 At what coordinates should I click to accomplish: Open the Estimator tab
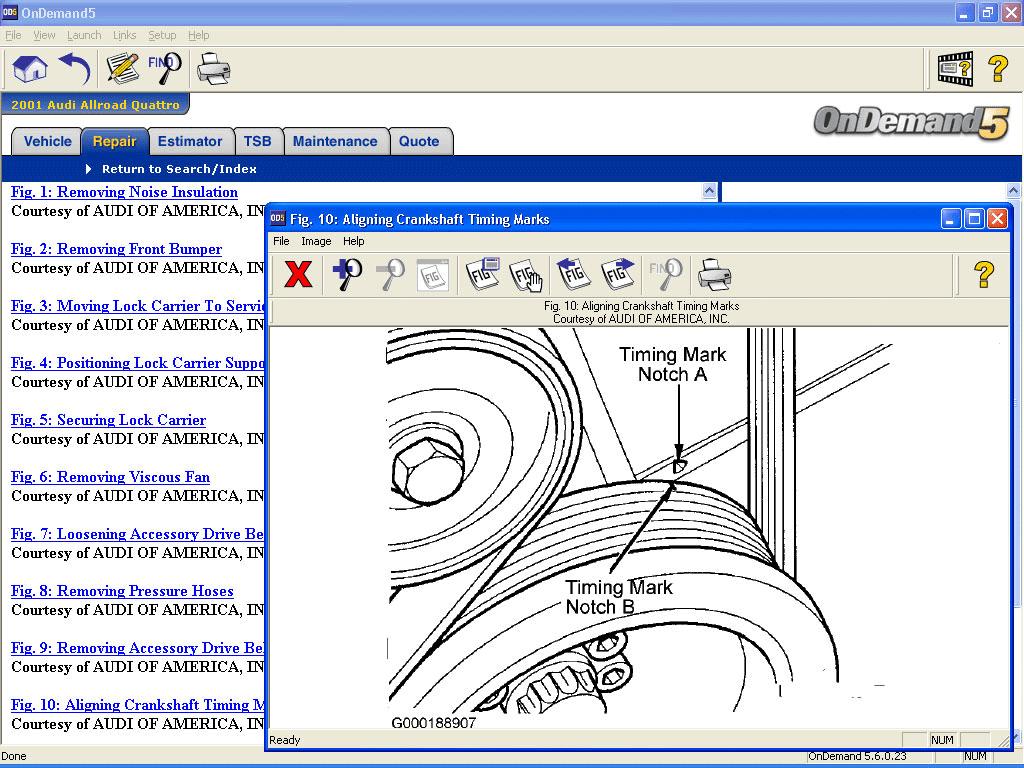coord(190,141)
